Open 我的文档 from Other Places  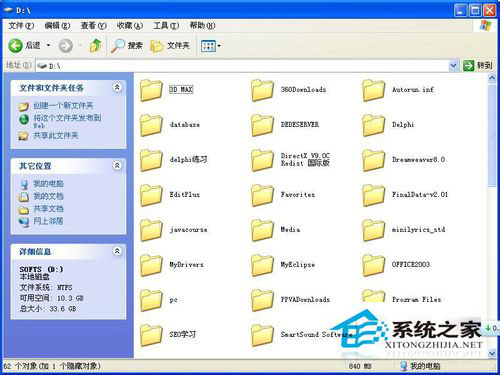click(x=48, y=196)
